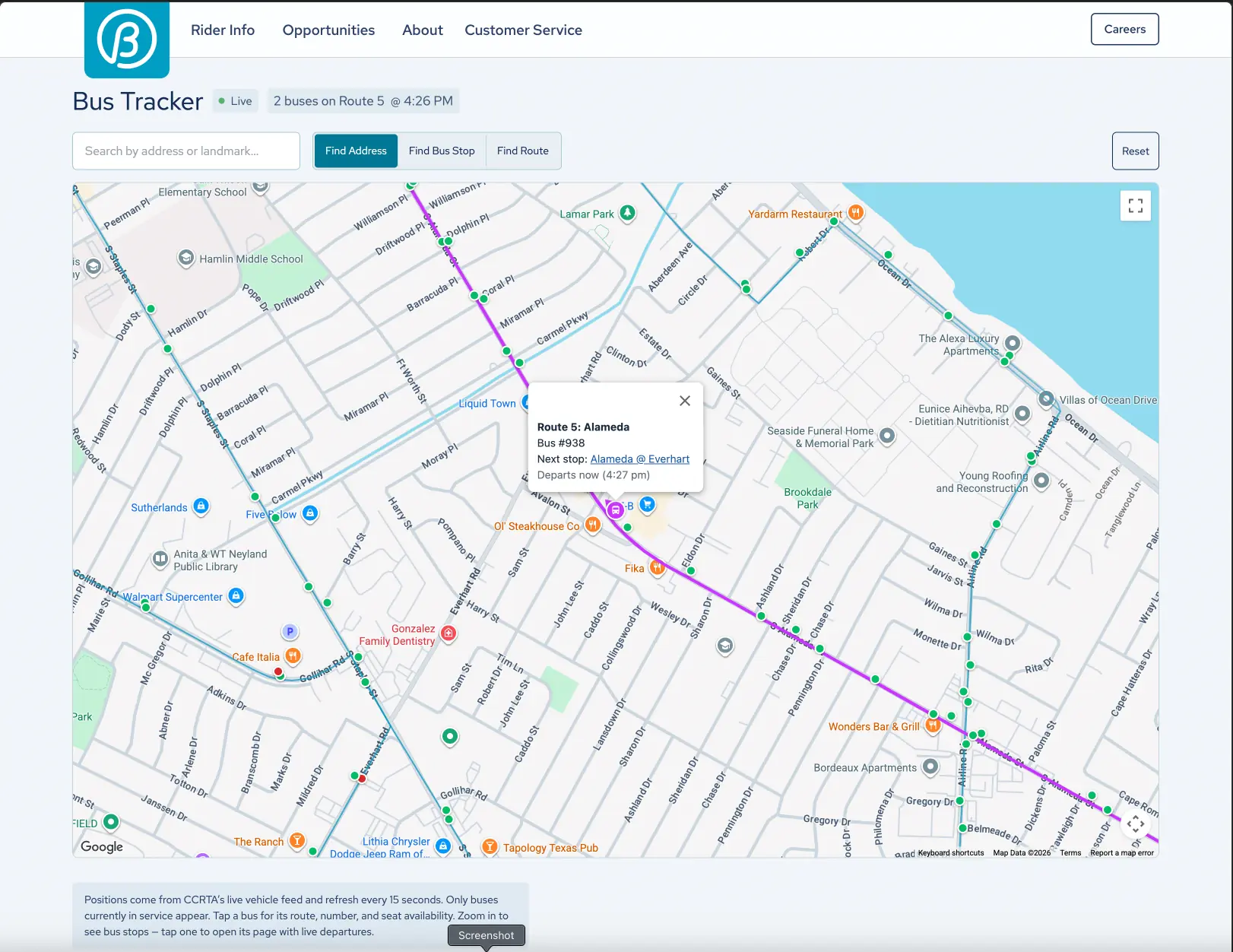Click the Lithia Chrysler Dodge marker icon
Image resolution: width=1233 pixels, height=952 pixels.
point(444,846)
